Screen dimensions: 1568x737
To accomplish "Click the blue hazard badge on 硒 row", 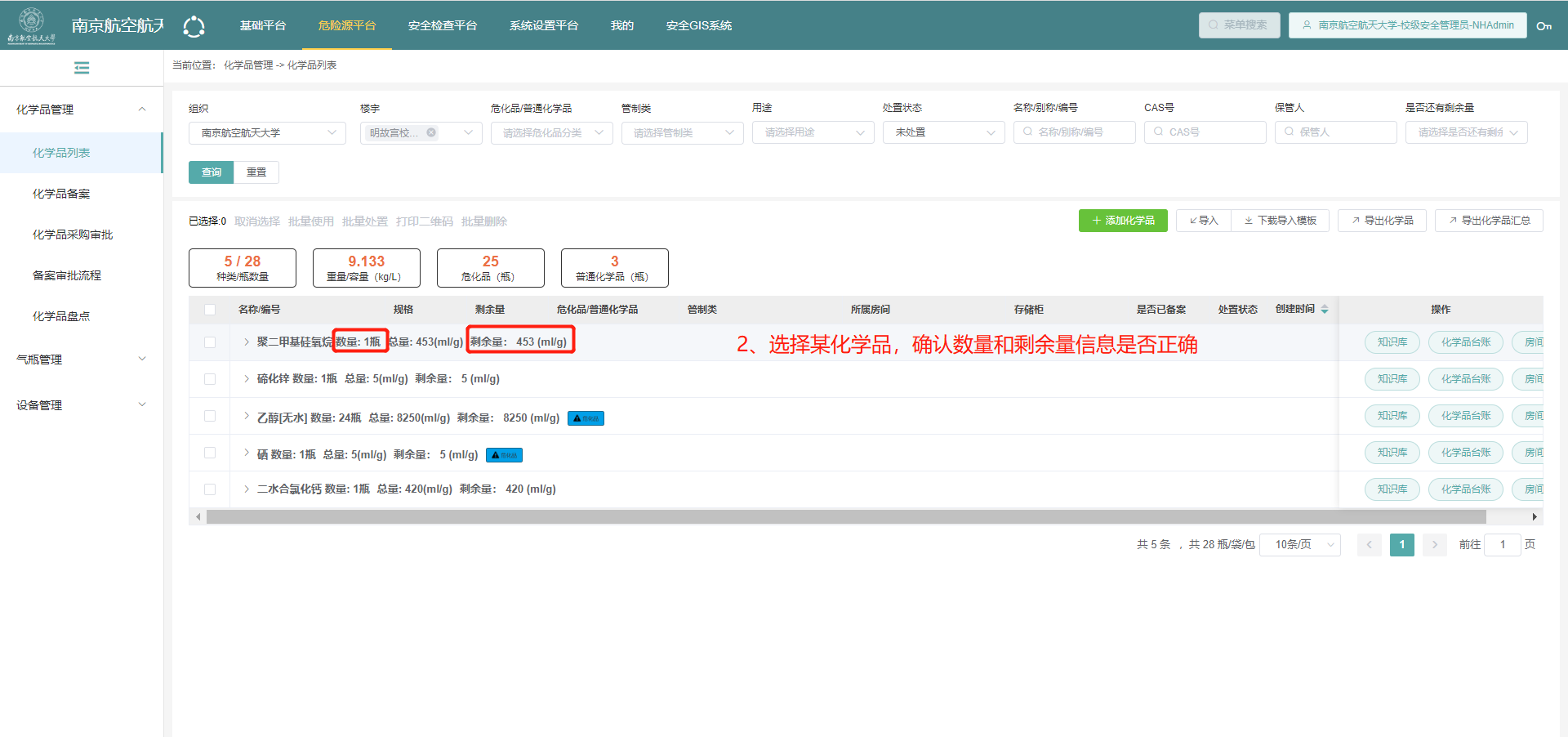I will (x=504, y=455).
